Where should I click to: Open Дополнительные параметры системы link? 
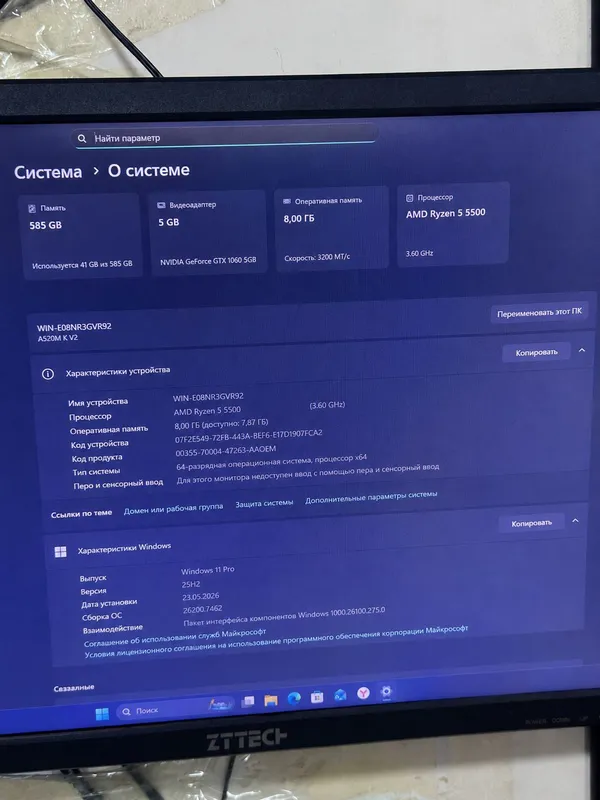371,497
